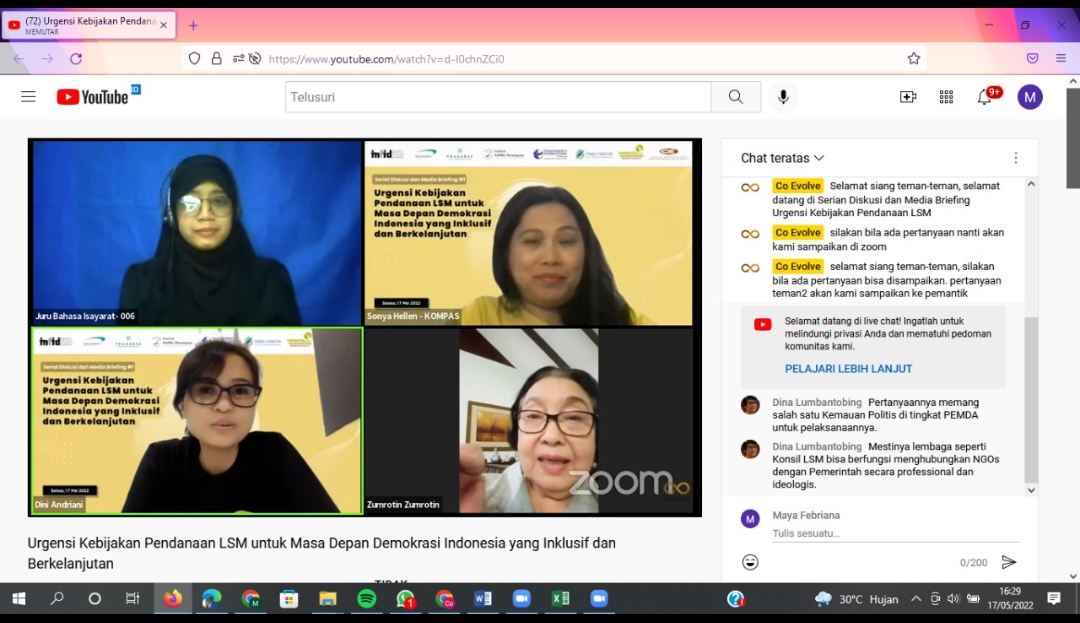
Task: Open the chat three-dot options menu
Action: (1015, 158)
